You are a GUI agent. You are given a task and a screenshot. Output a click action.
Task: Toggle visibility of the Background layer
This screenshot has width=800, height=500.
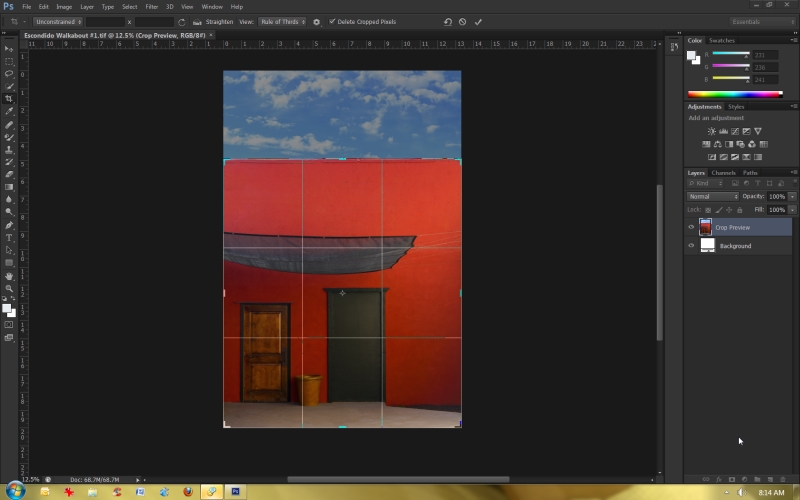pyautogui.click(x=691, y=245)
